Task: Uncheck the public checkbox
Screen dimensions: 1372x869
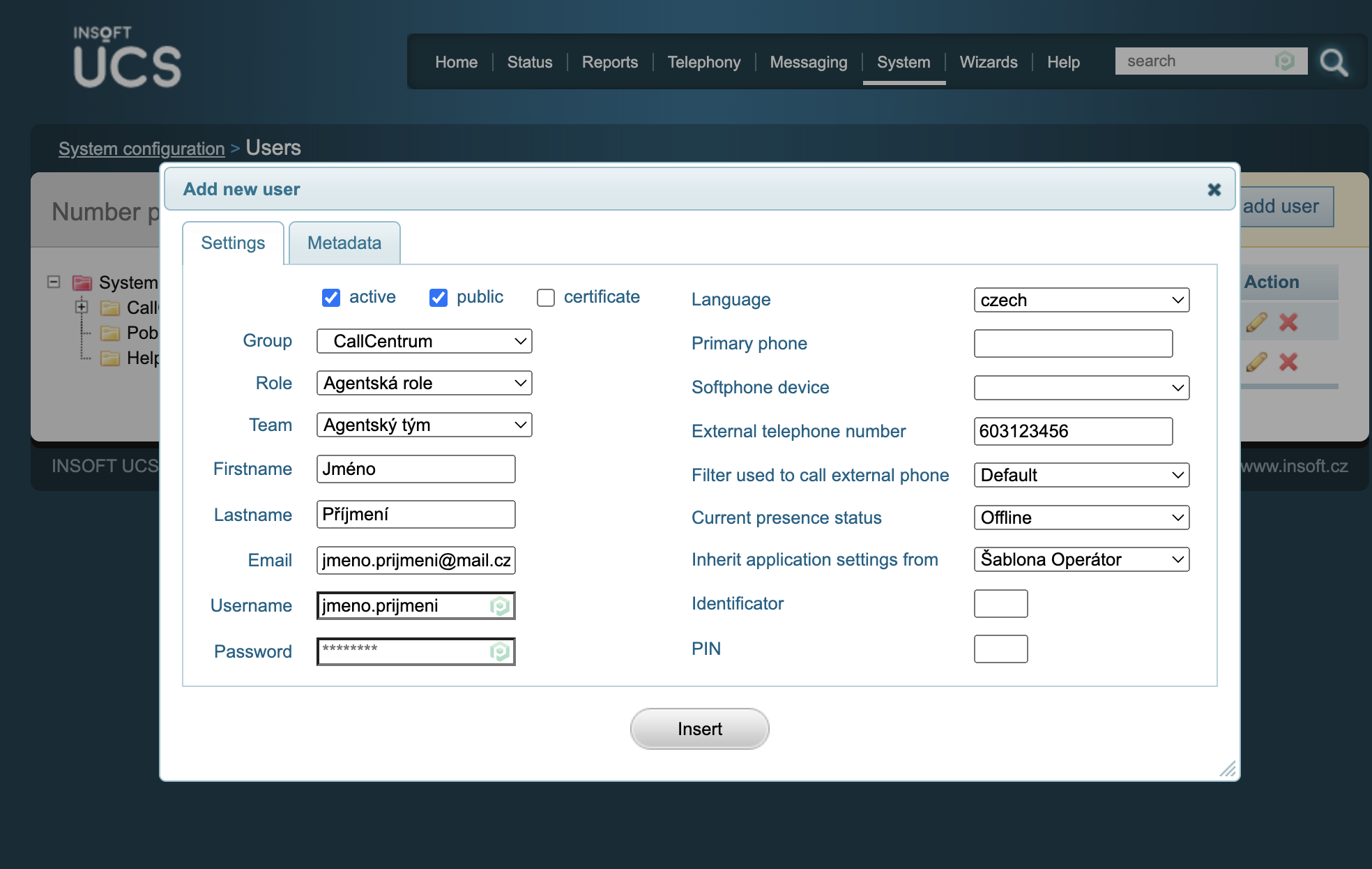Action: click(x=439, y=298)
